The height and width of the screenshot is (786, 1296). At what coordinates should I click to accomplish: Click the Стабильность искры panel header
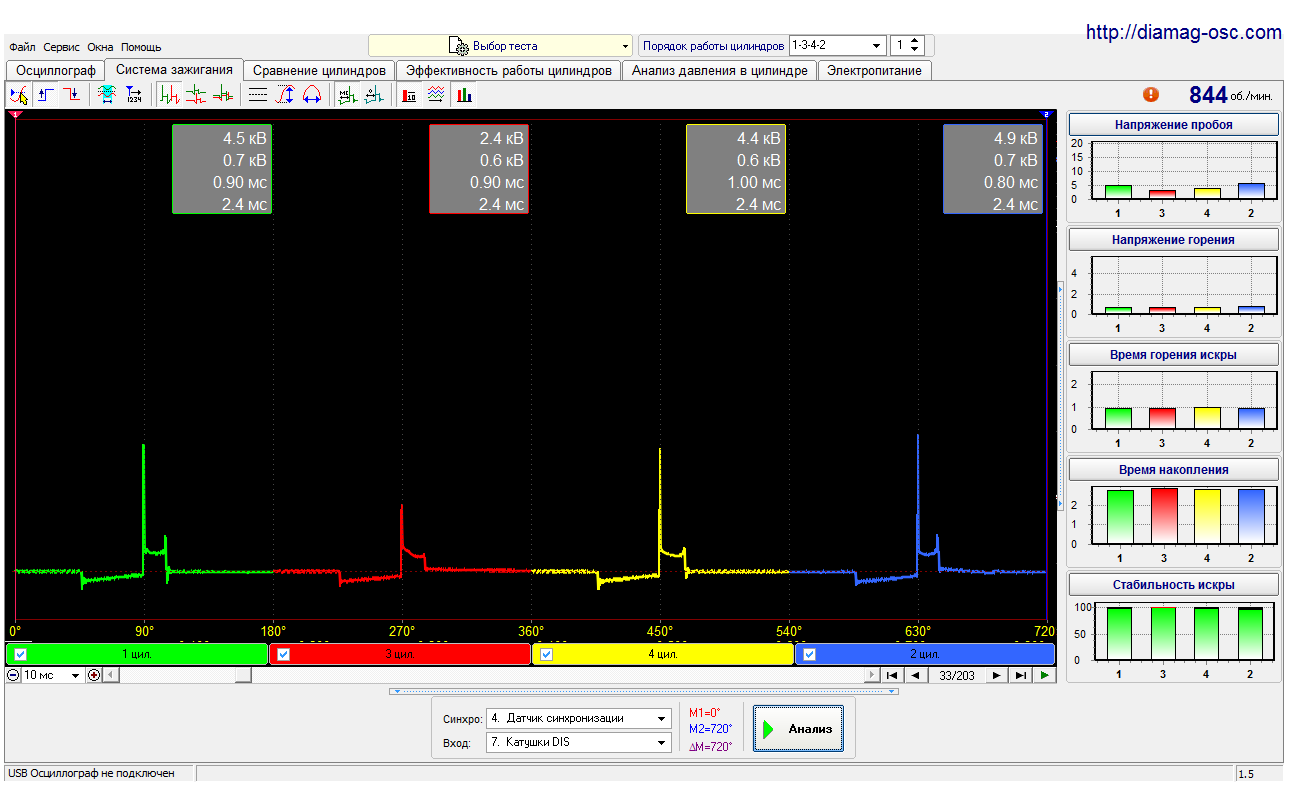(x=1174, y=585)
